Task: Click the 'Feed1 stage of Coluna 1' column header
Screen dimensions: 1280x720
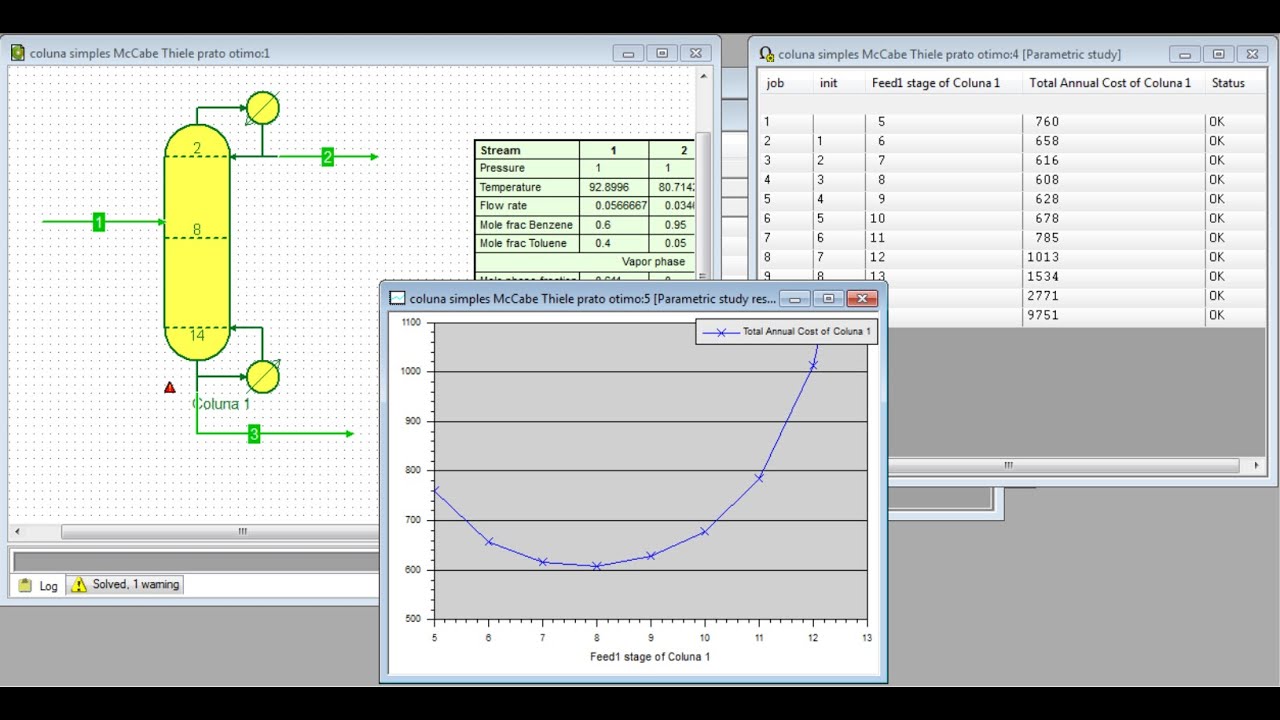Action: 936,83
